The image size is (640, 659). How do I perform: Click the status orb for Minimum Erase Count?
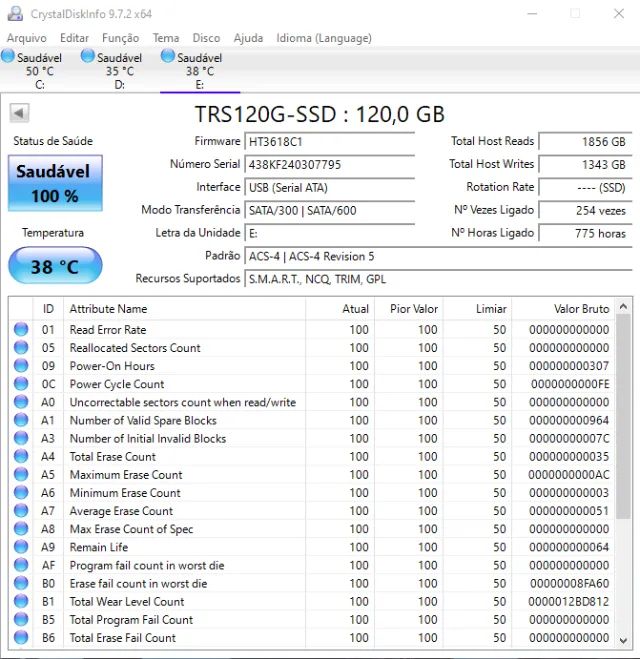tap(21, 492)
